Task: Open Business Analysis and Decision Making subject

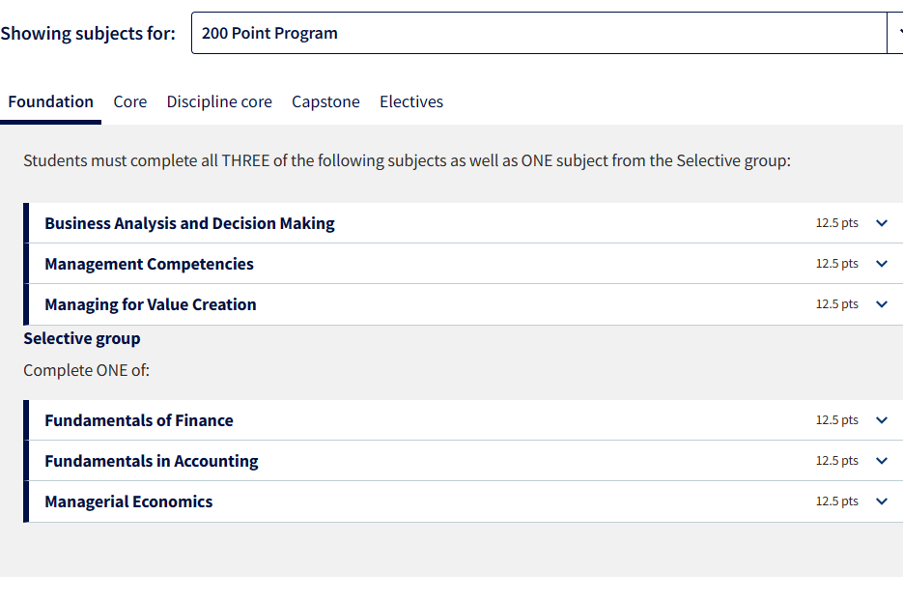Action: pos(189,223)
